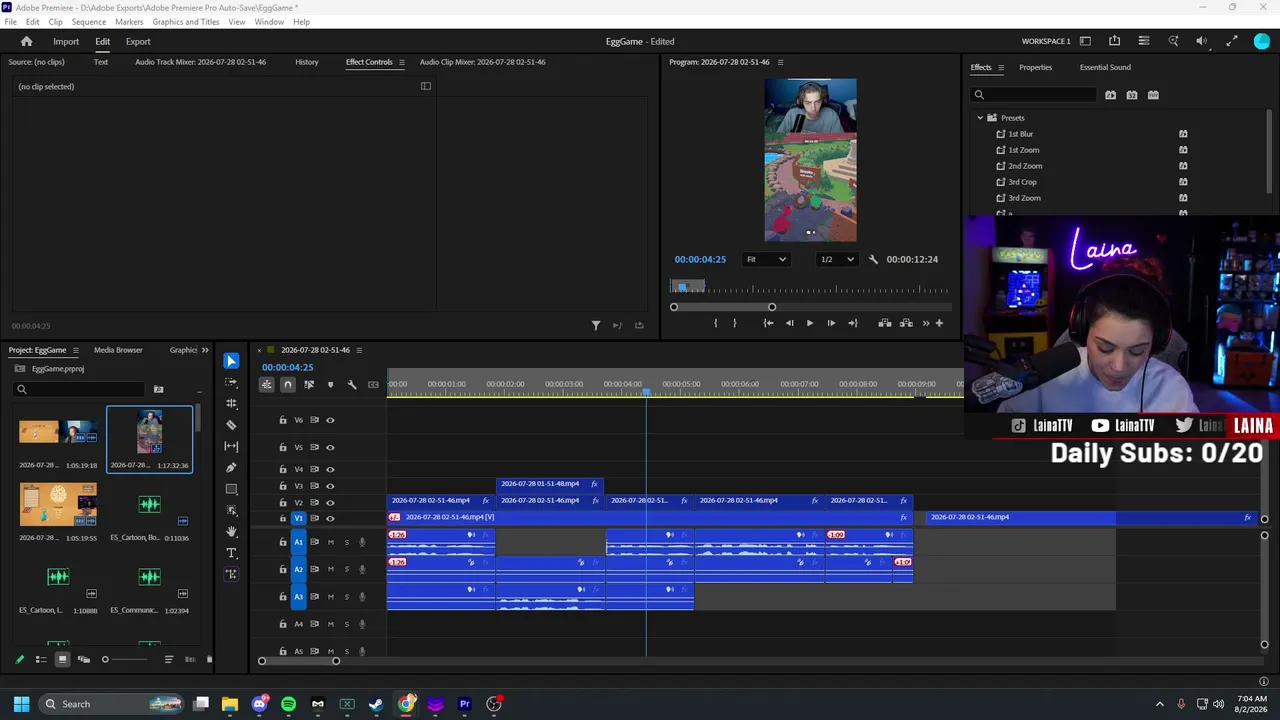Toggle Snap in timeline
This screenshot has height=720, width=1280.
click(x=288, y=385)
